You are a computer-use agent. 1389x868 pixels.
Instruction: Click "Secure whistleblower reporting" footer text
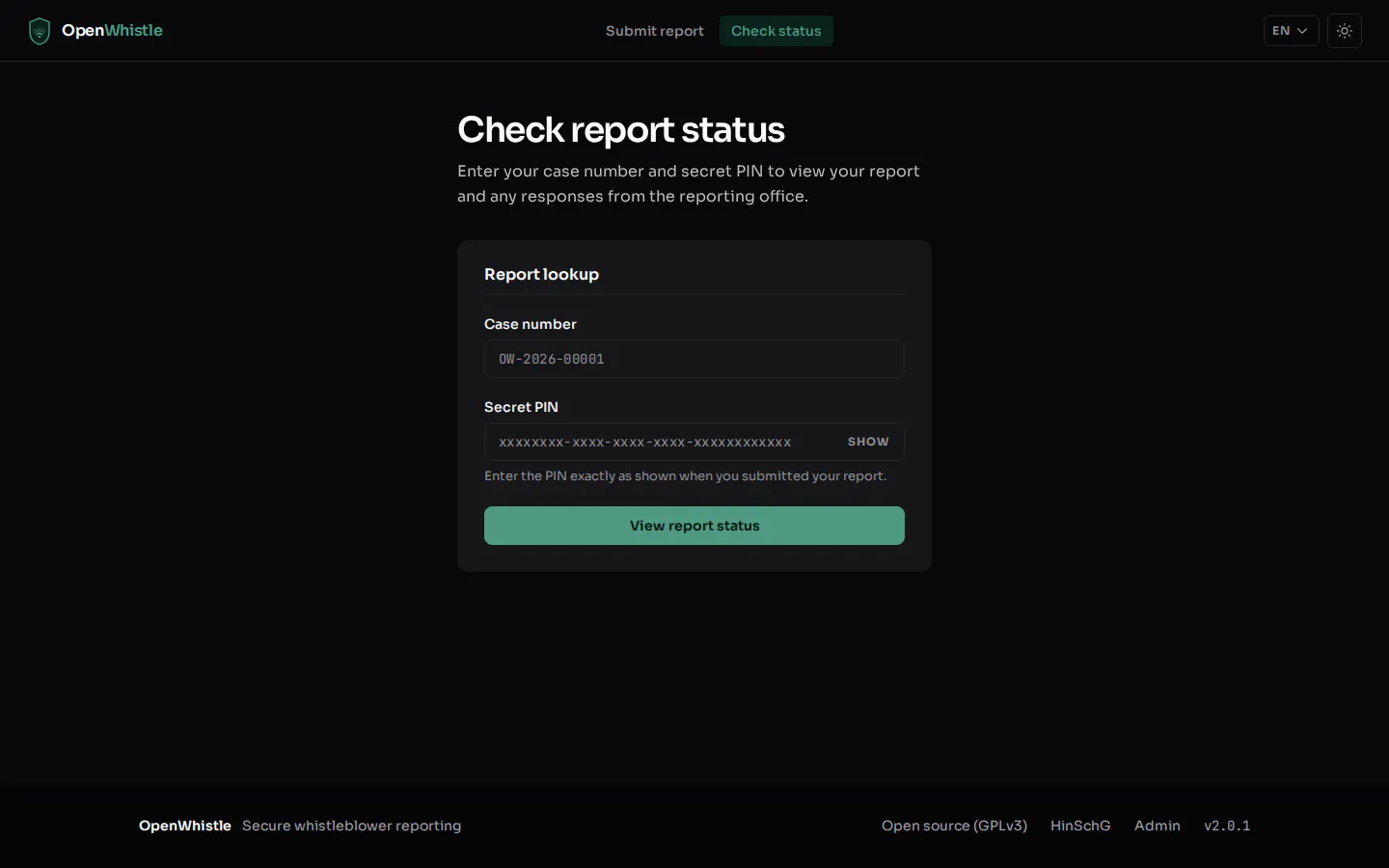(351, 826)
